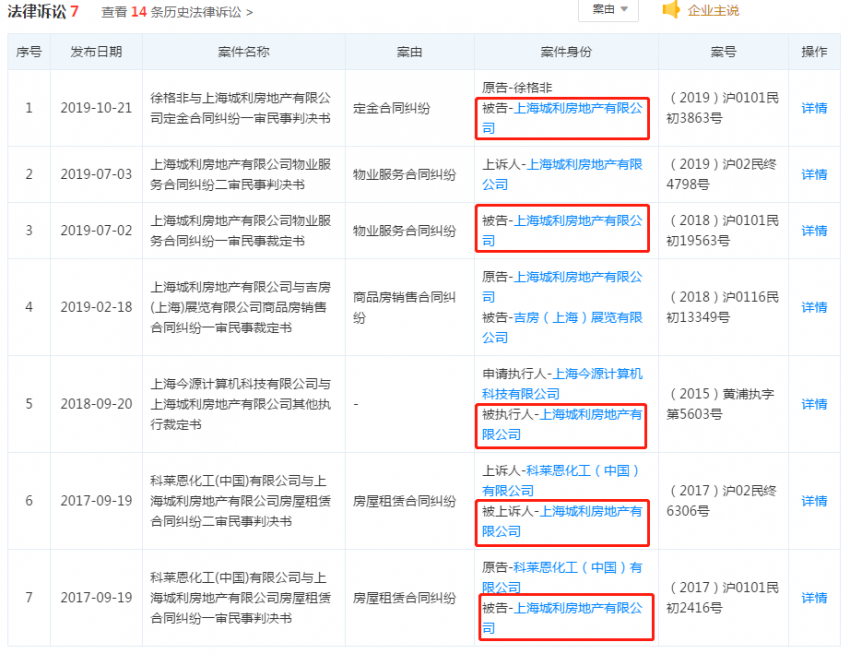This screenshot has width=850, height=654.
Task: Click defendant 吉房（上海）展览有限公司 link
Action: (562, 327)
